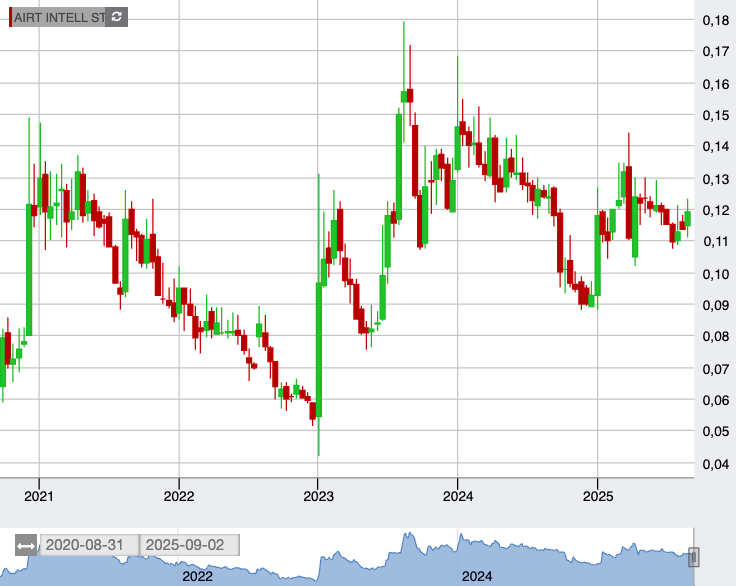Edit the end date field 2025-09-02
The image size is (743, 586).
[190, 545]
